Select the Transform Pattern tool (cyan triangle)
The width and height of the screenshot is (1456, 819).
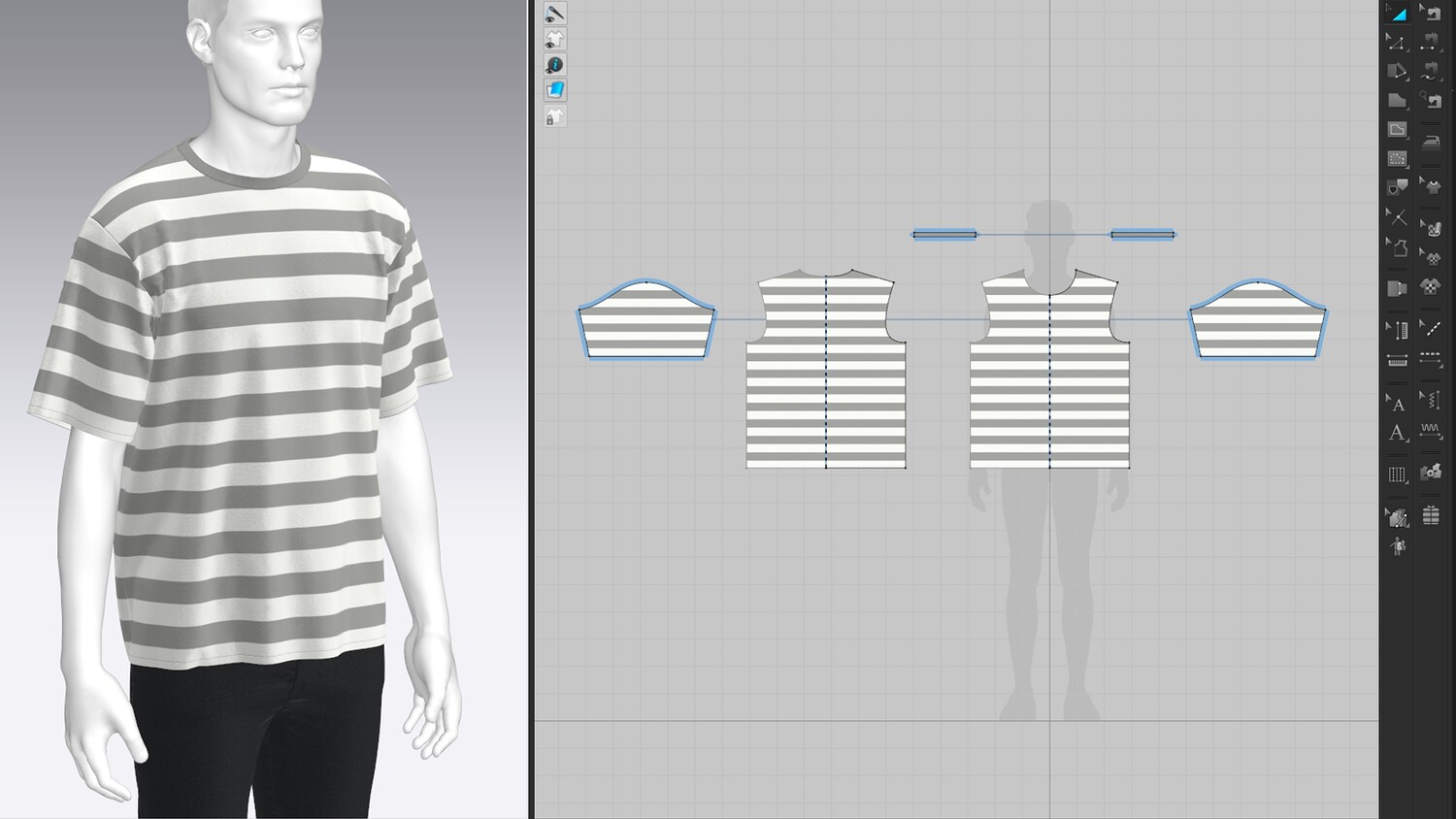pos(1397,14)
